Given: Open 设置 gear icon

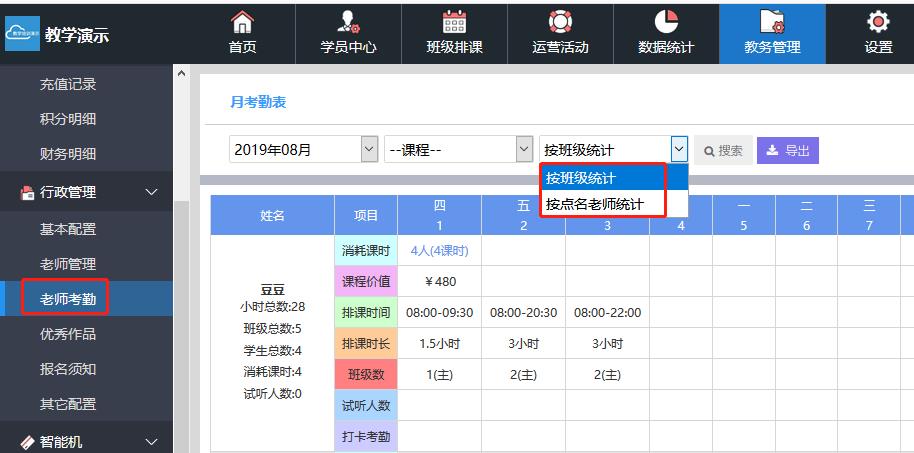Looking at the screenshot, I should click(878, 21).
